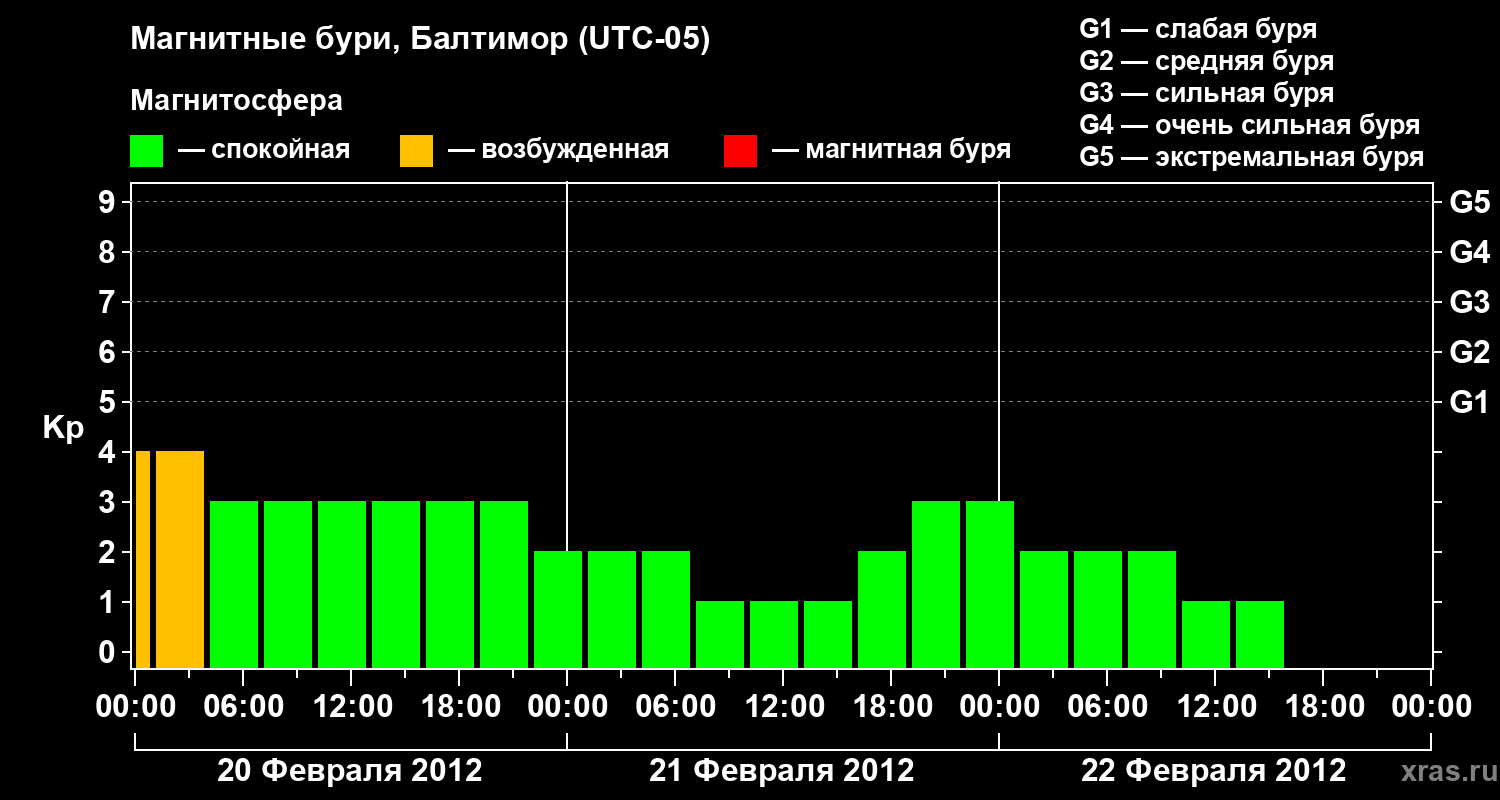The height and width of the screenshot is (800, 1500).
Task: Click the 'Kp' axis label
Action: 64,427
